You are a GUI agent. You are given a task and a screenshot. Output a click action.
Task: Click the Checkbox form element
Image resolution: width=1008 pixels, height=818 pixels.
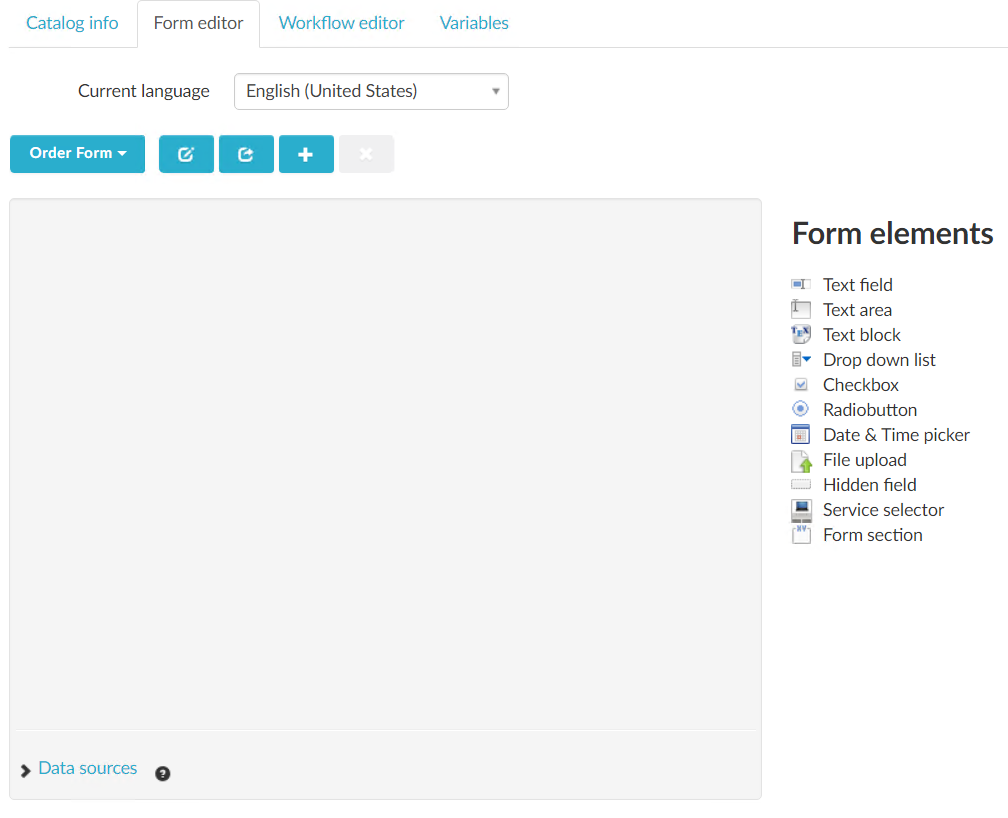(860, 385)
